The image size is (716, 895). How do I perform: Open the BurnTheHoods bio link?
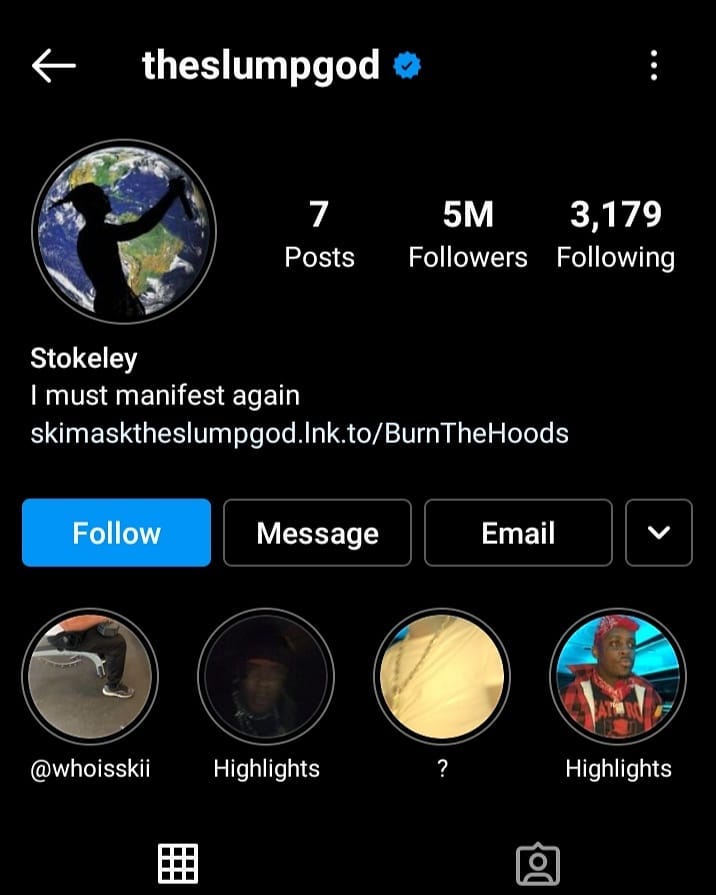pyautogui.click(x=299, y=433)
